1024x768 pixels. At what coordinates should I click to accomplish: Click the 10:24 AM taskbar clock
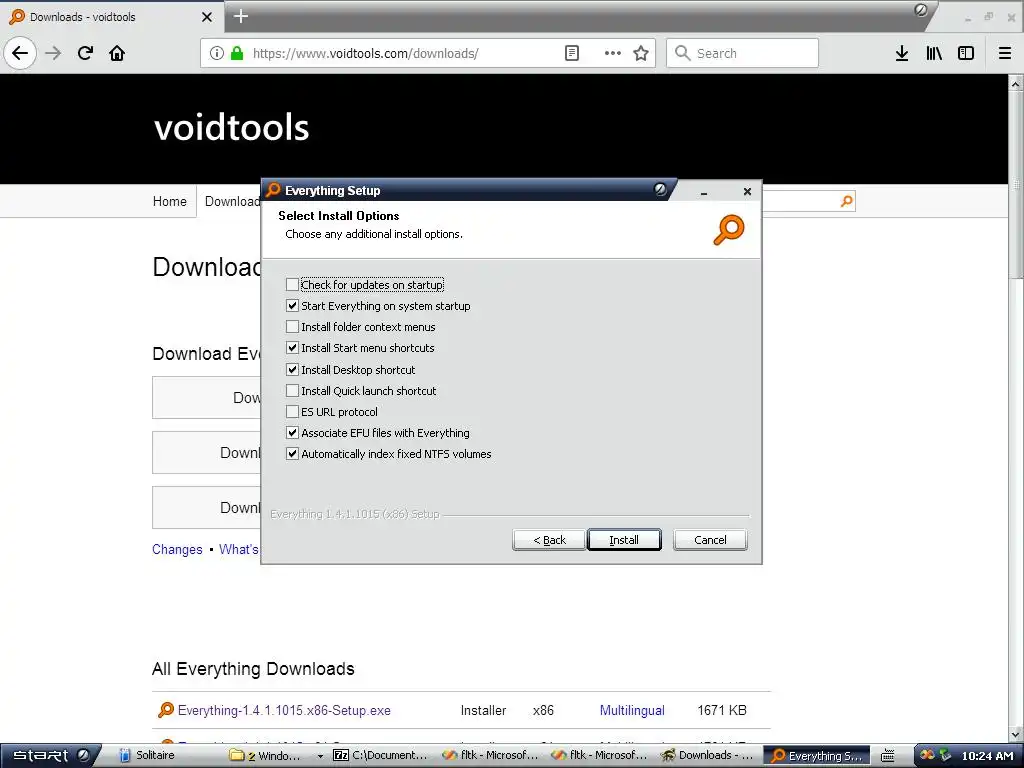tap(987, 756)
